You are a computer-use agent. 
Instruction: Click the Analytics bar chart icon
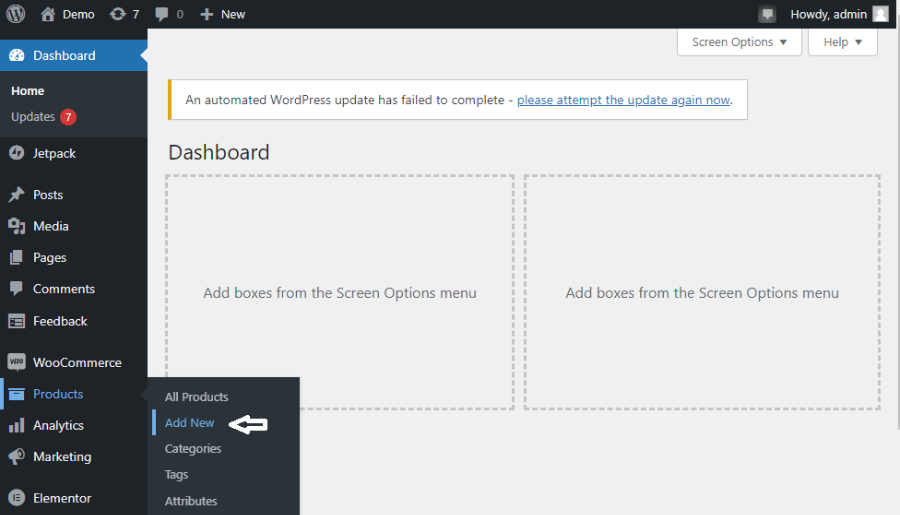17,425
